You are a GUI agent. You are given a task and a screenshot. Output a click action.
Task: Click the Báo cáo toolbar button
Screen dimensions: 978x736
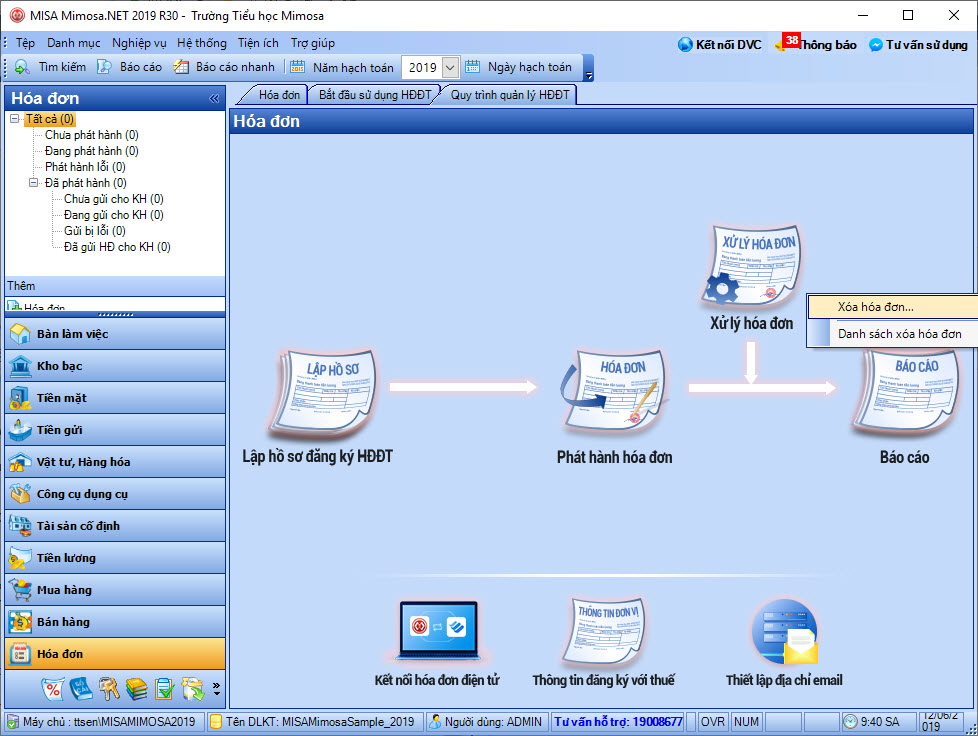130,67
